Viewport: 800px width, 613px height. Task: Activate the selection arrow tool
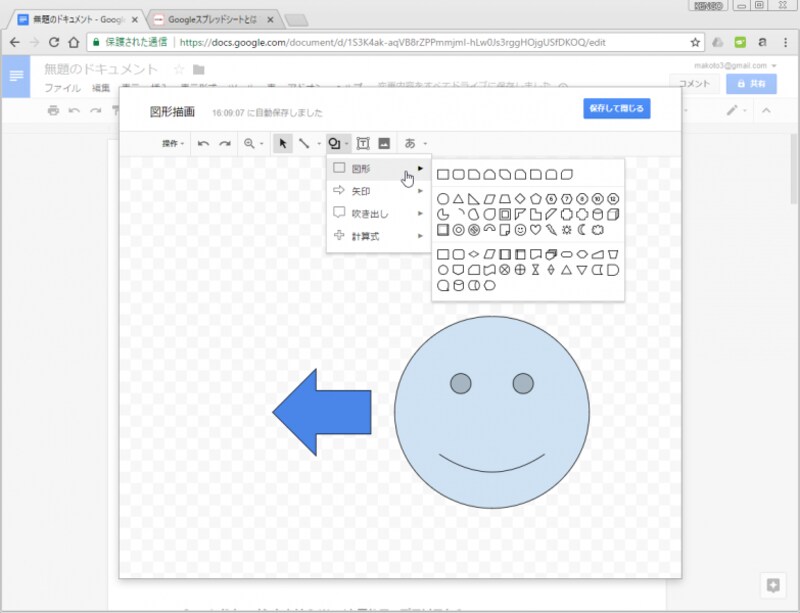click(282, 143)
